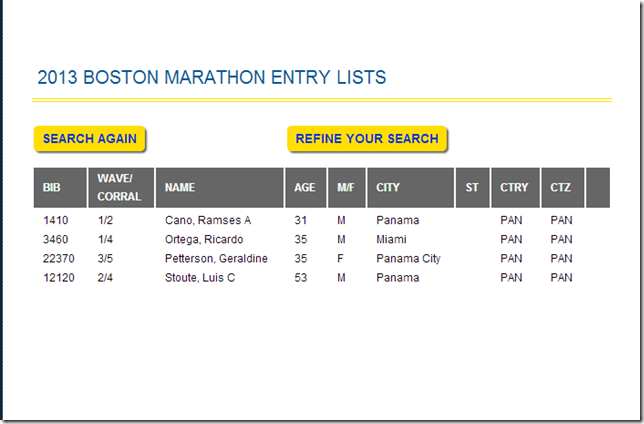Viewport: 644px width, 424px height.
Task: Click gender M in Ortega row
Action: (x=341, y=240)
